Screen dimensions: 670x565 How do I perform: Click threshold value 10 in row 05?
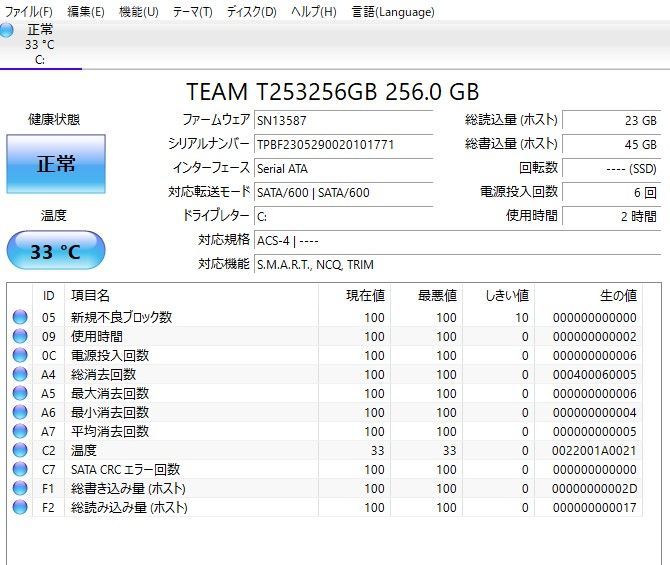(522, 318)
